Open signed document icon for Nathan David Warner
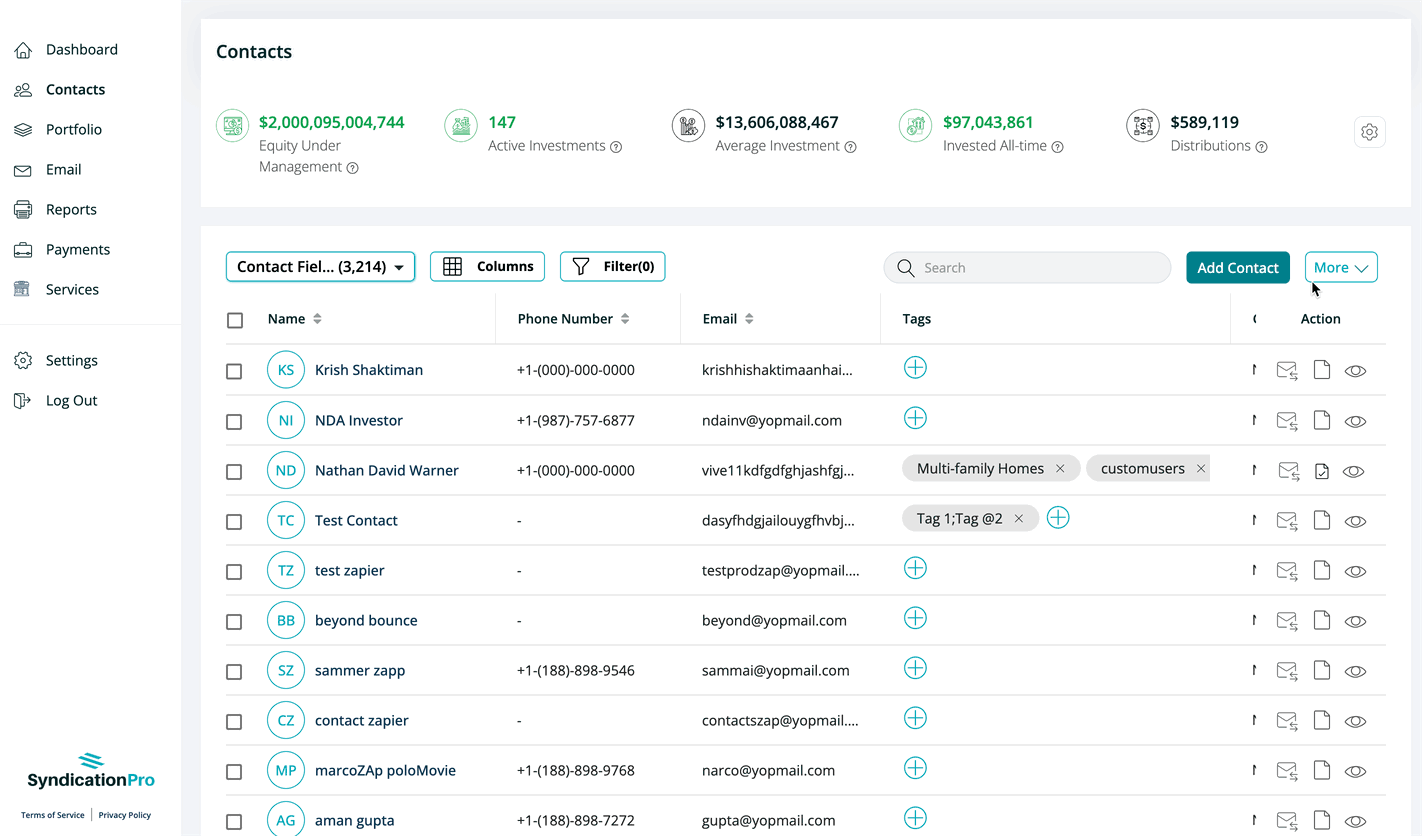Image resolution: width=1422 pixels, height=836 pixels. click(x=1322, y=471)
